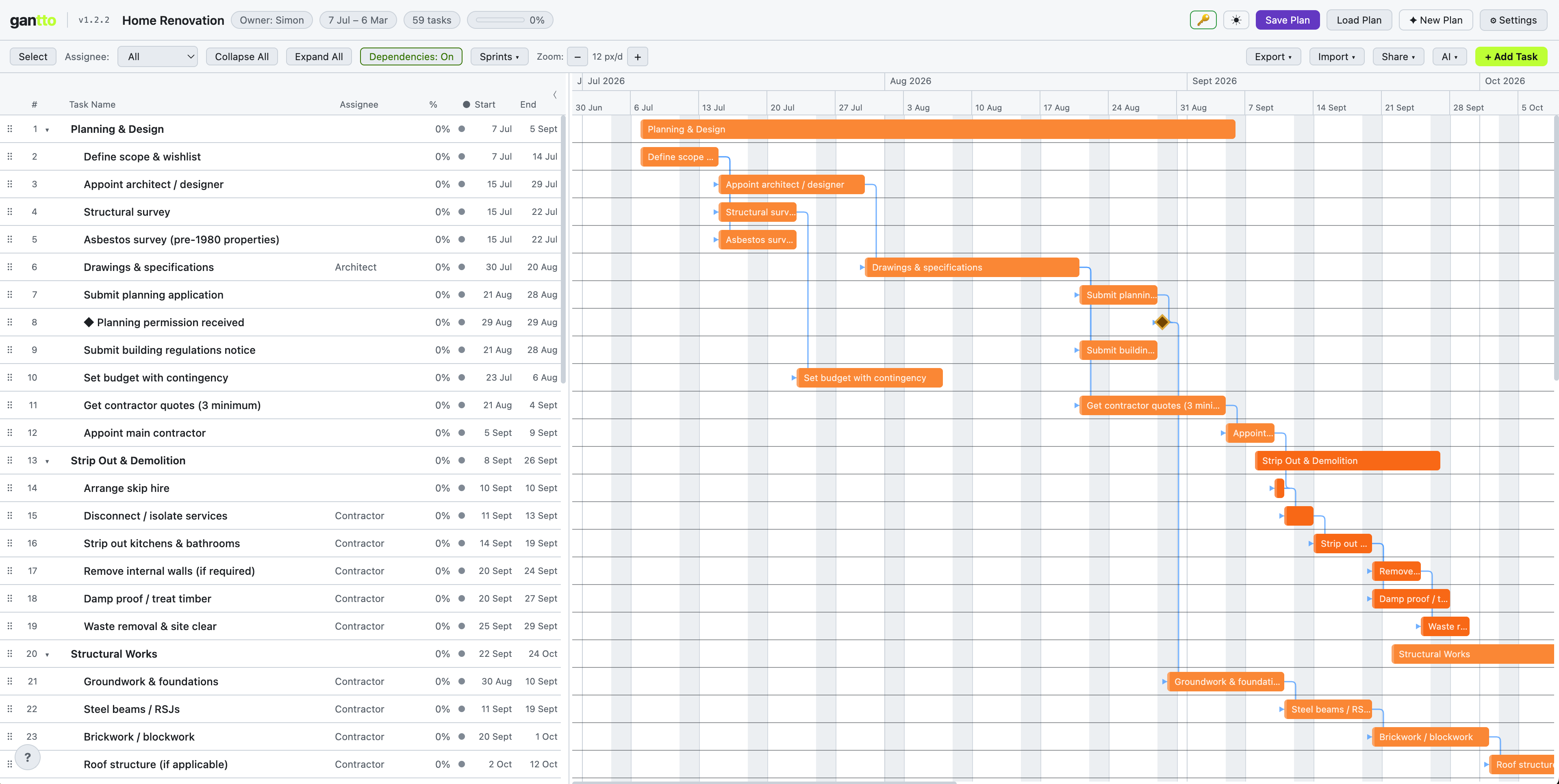The width and height of the screenshot is (1559, 784).
Task: Open the AI menu
Action: pos(1449,57)
